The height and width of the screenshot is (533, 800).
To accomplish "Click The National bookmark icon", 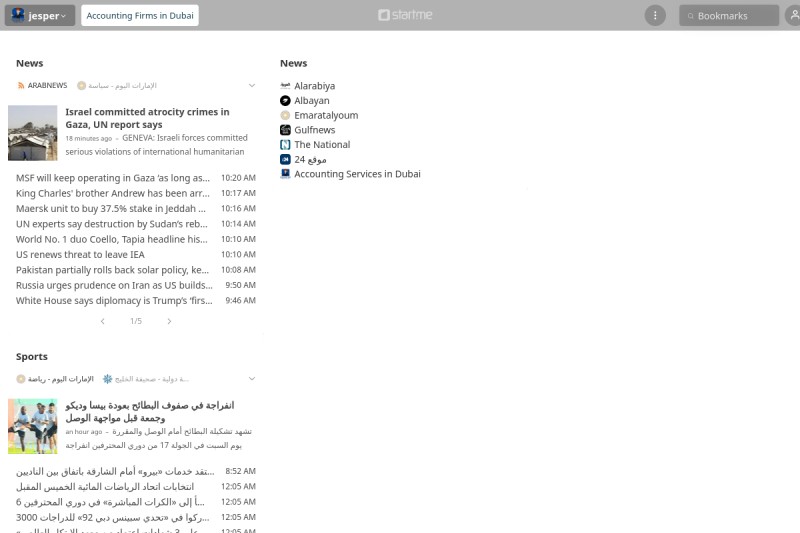I will tap(285, 145).
